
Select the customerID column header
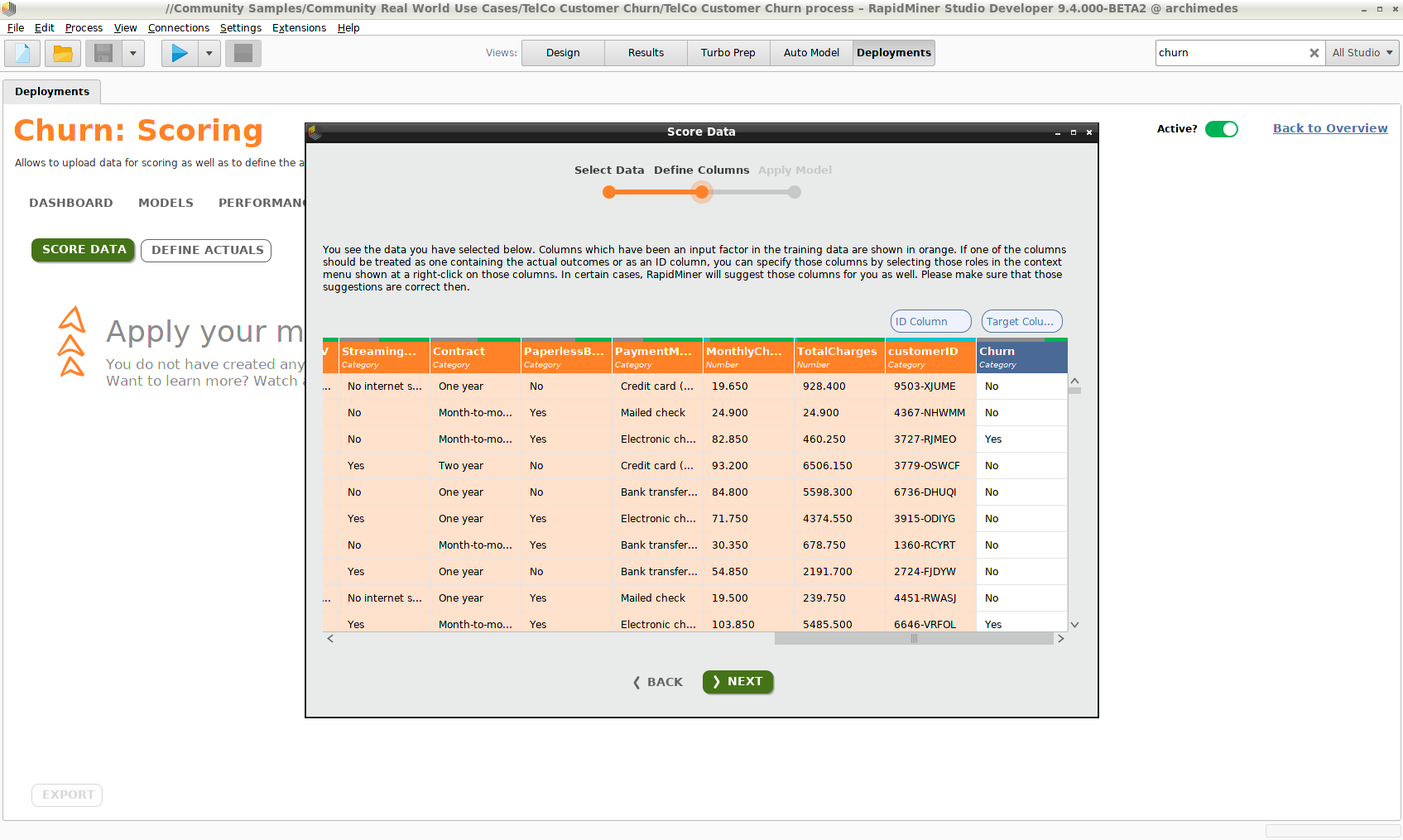930,357
